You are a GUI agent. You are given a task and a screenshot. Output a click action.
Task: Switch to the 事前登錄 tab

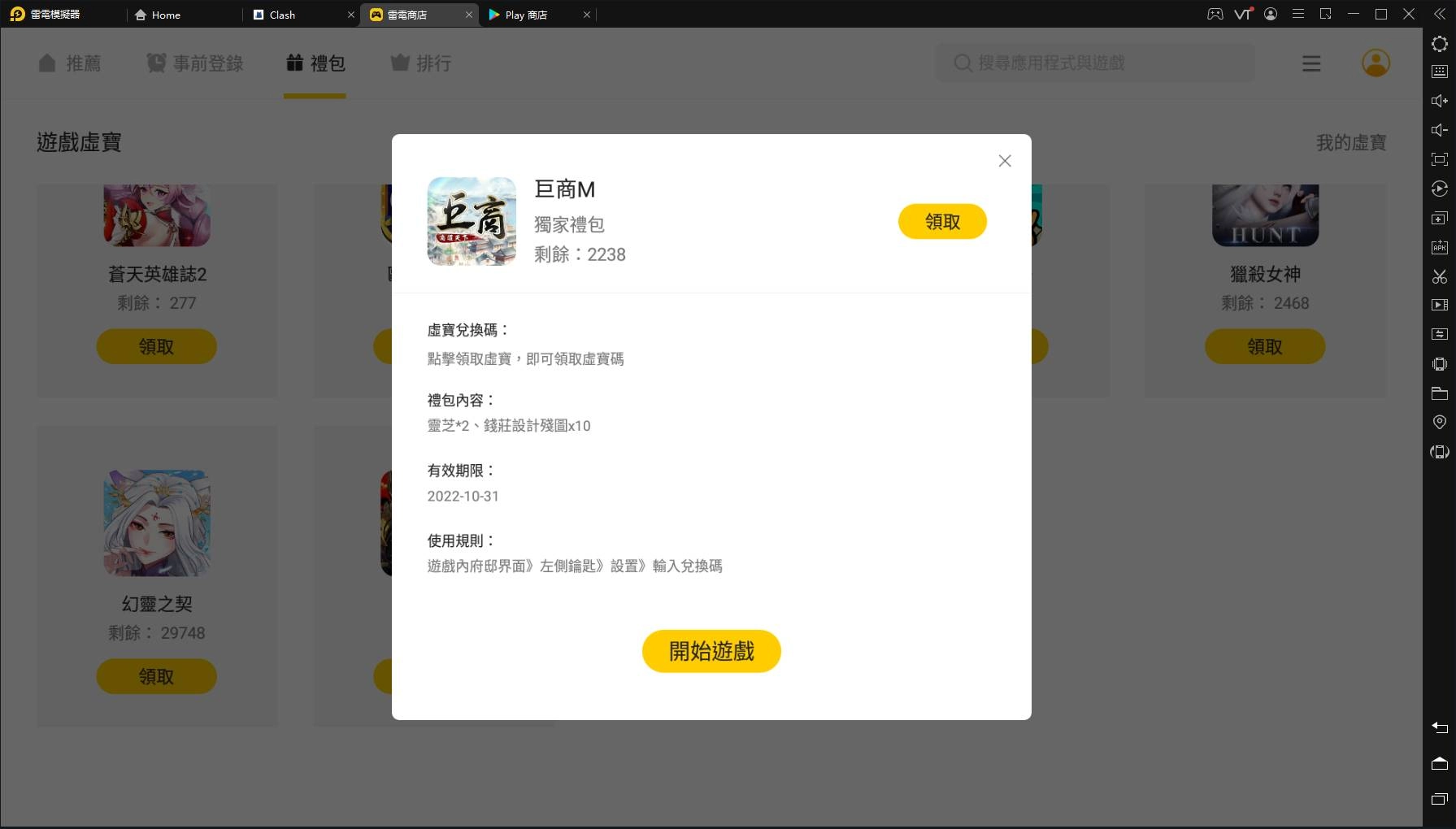195,63
